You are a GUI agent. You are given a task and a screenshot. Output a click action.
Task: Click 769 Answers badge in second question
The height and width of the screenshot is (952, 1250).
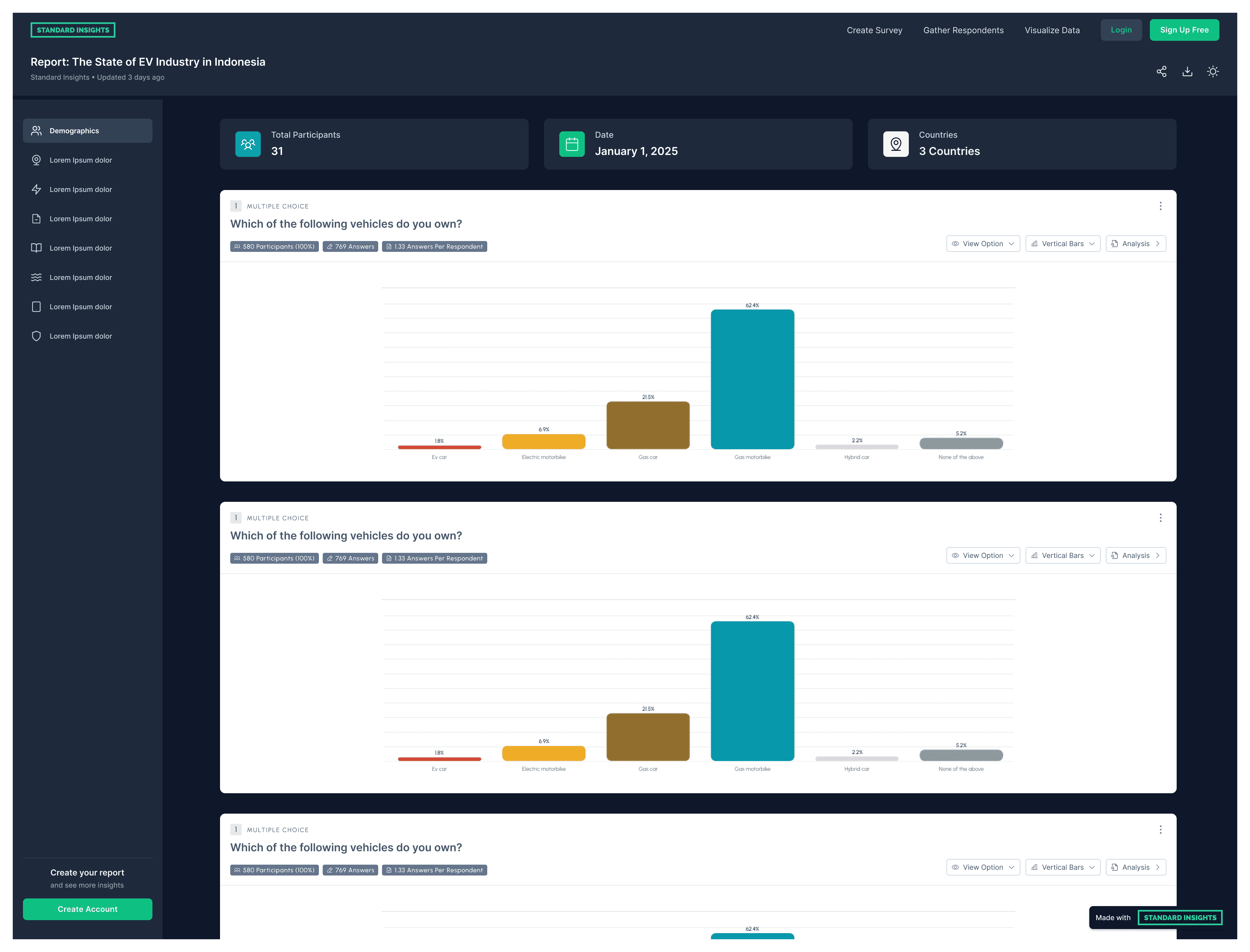point(350,558)
